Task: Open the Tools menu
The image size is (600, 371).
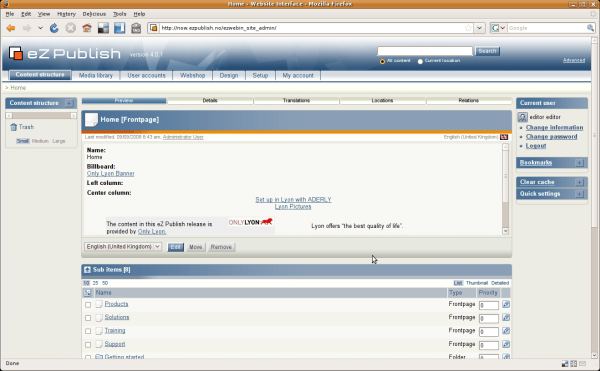Action: (119, 14)
